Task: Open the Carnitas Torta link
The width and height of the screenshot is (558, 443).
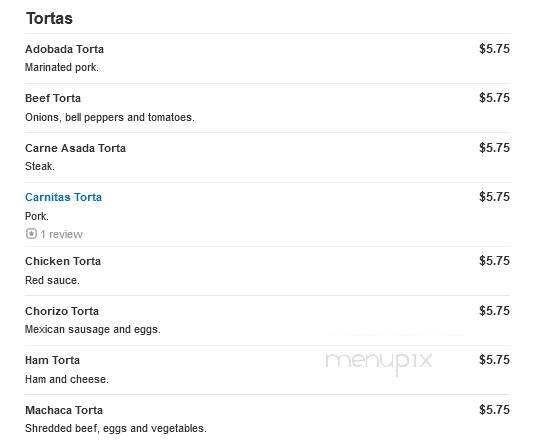Action: click(63, 197)
